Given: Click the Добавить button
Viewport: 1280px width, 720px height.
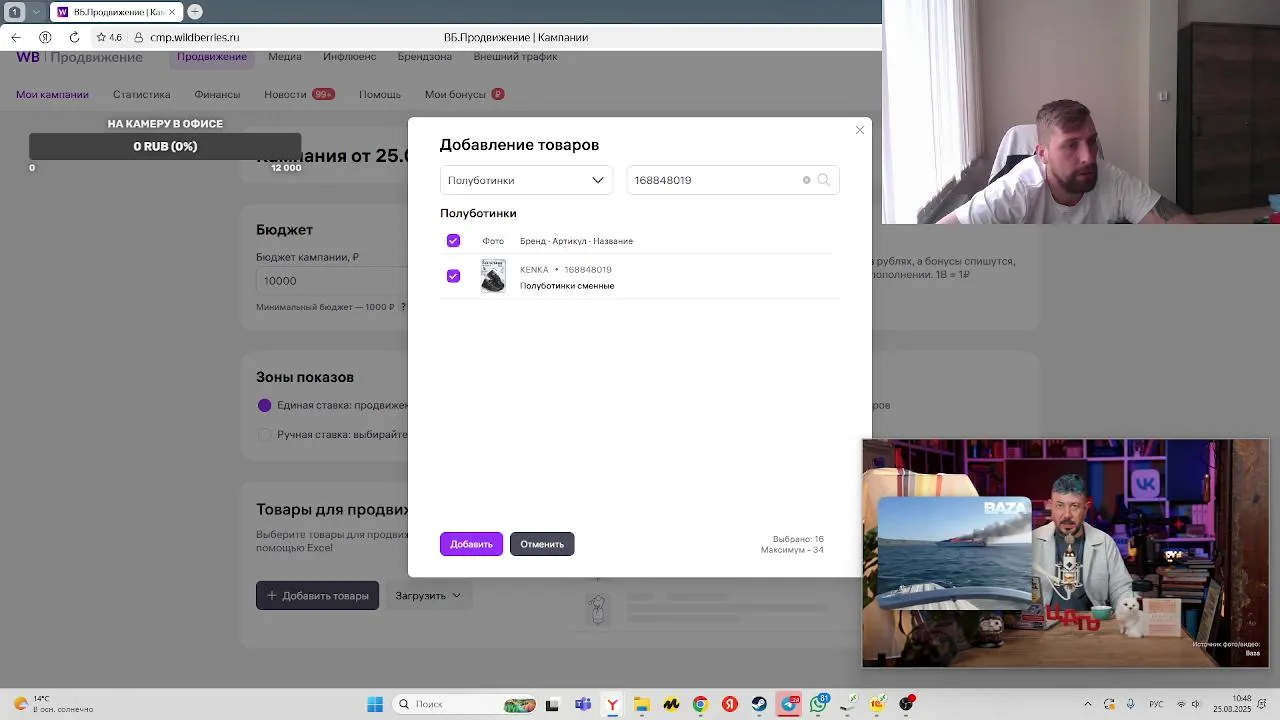Looking at the screenshot, I should coord(471,544).
